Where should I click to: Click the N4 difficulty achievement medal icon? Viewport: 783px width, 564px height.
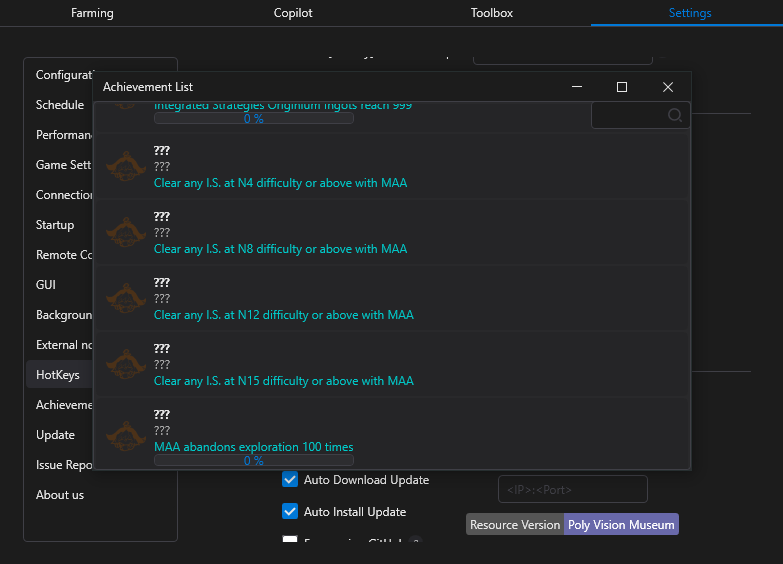[126, 166]
